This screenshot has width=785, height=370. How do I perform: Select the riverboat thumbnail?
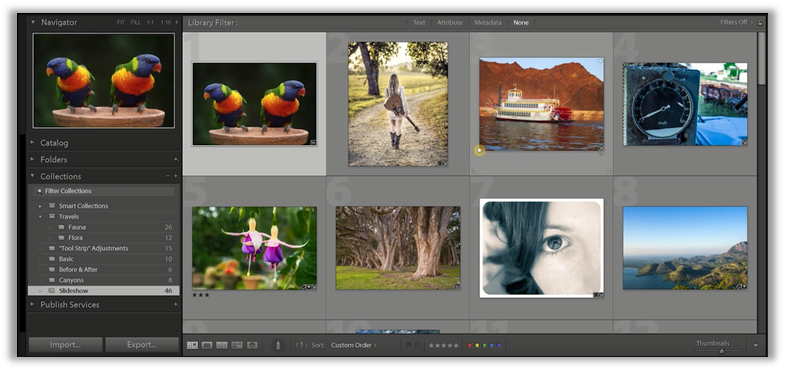coord(541,104)
